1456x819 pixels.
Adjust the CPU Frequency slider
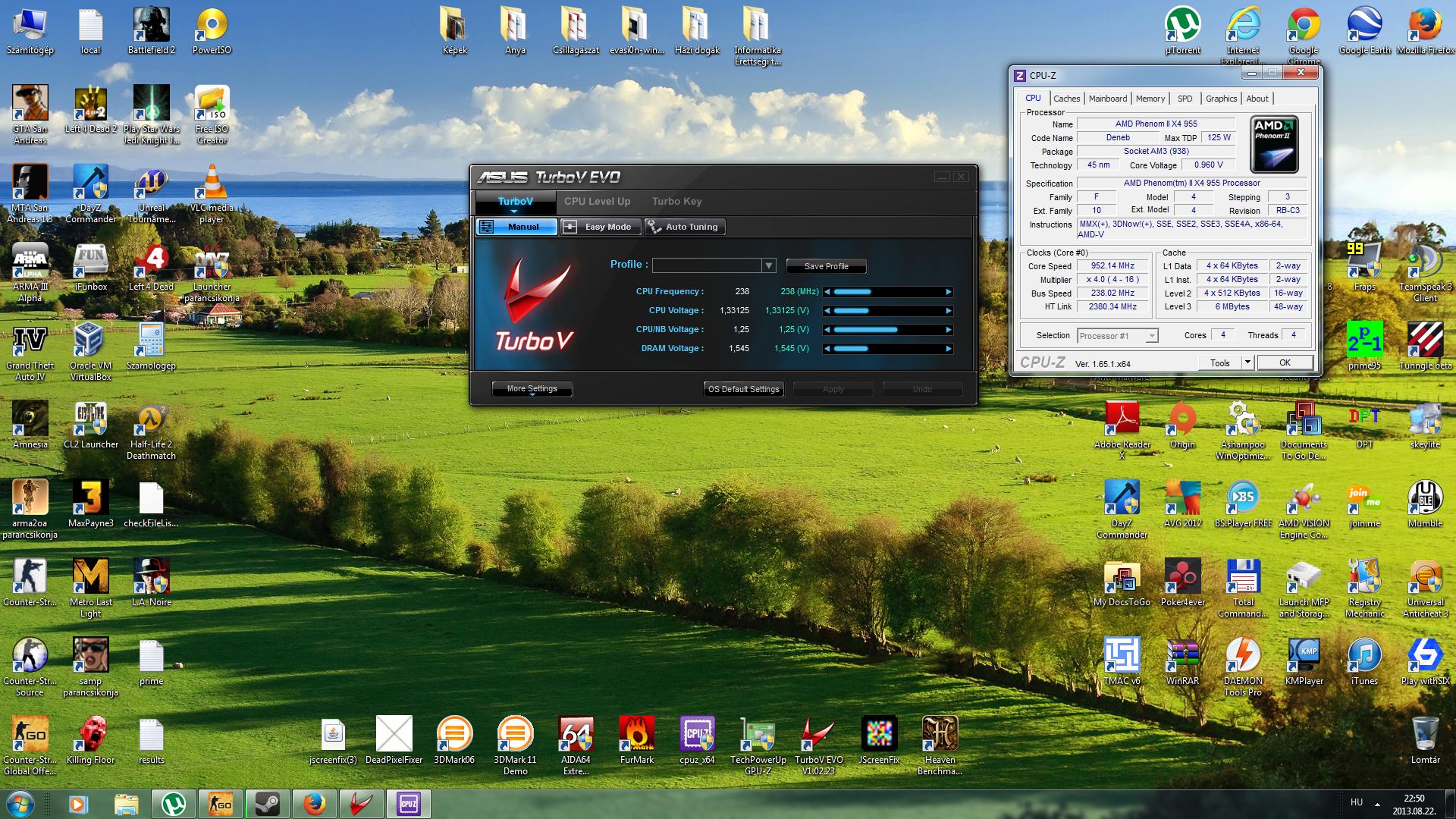click(888, 292)
